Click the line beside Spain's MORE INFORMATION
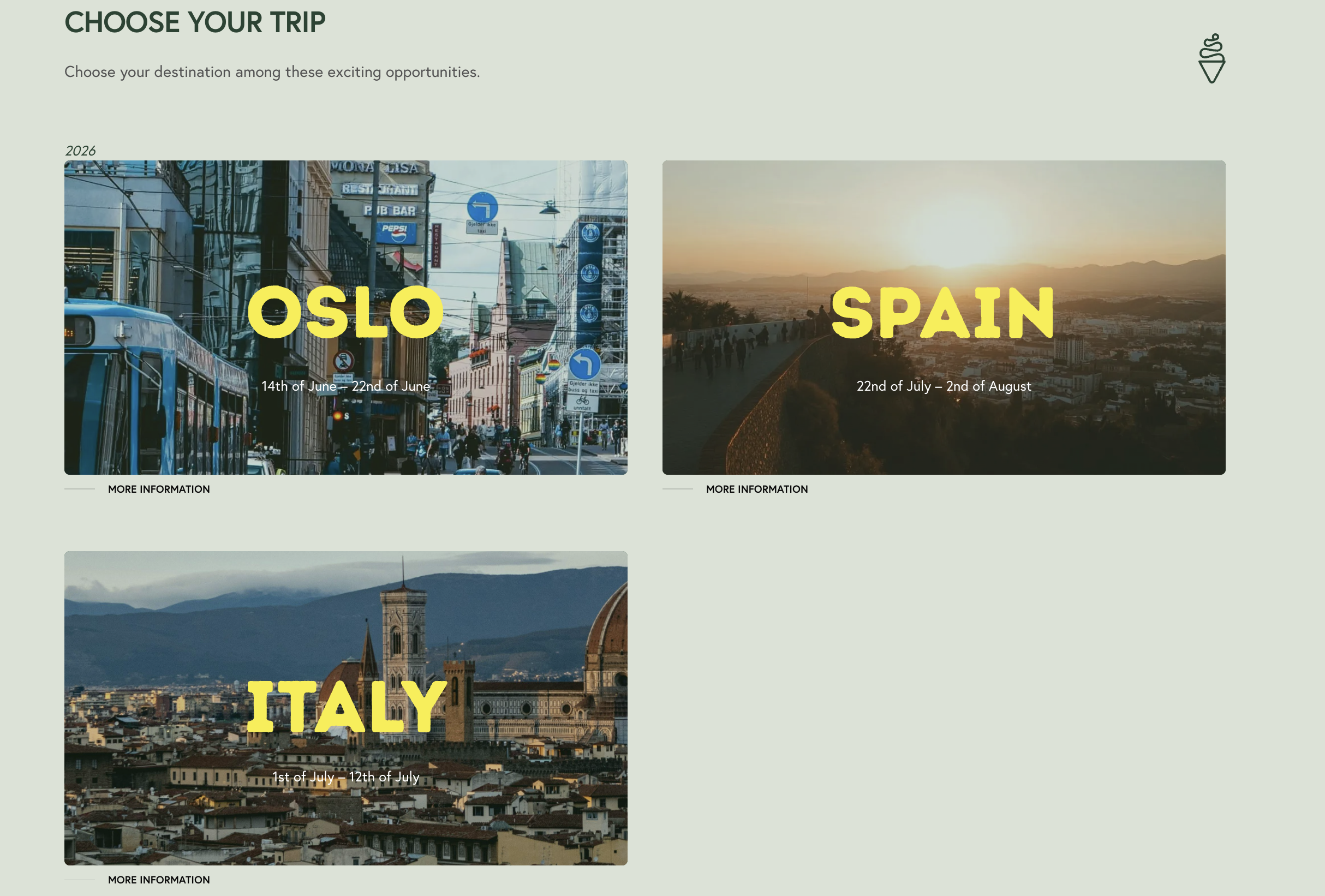The width and height of the screenshot is (1325, 896). (x=677, y=489)
